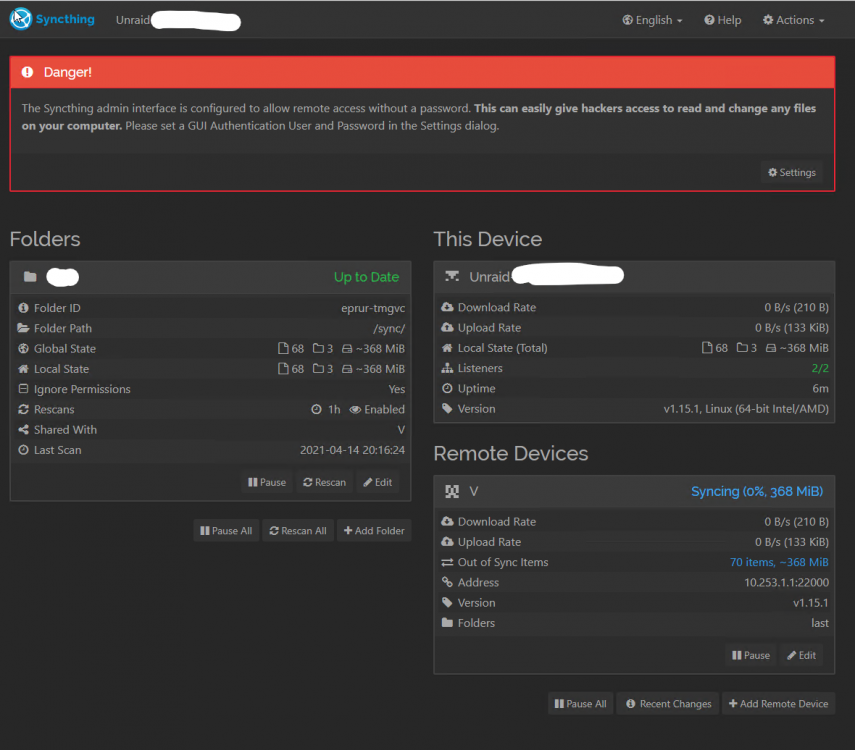Click remote device Upload Rate cloud icon

click(447, 542)
